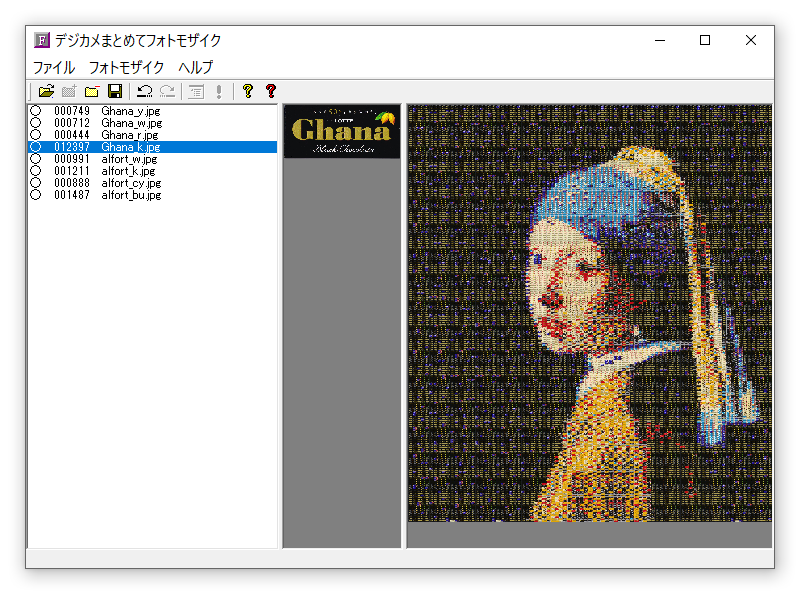Open help via the yellow question mark
This screenshot has height=600, width=800.
[x=248, y=91]
